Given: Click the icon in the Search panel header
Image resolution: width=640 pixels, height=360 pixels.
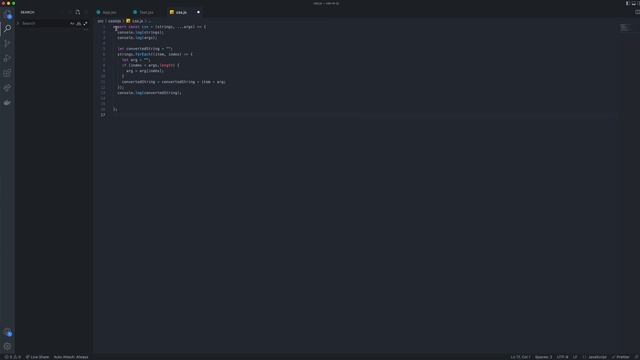Looking at the screenshot, I should (78, 12).
